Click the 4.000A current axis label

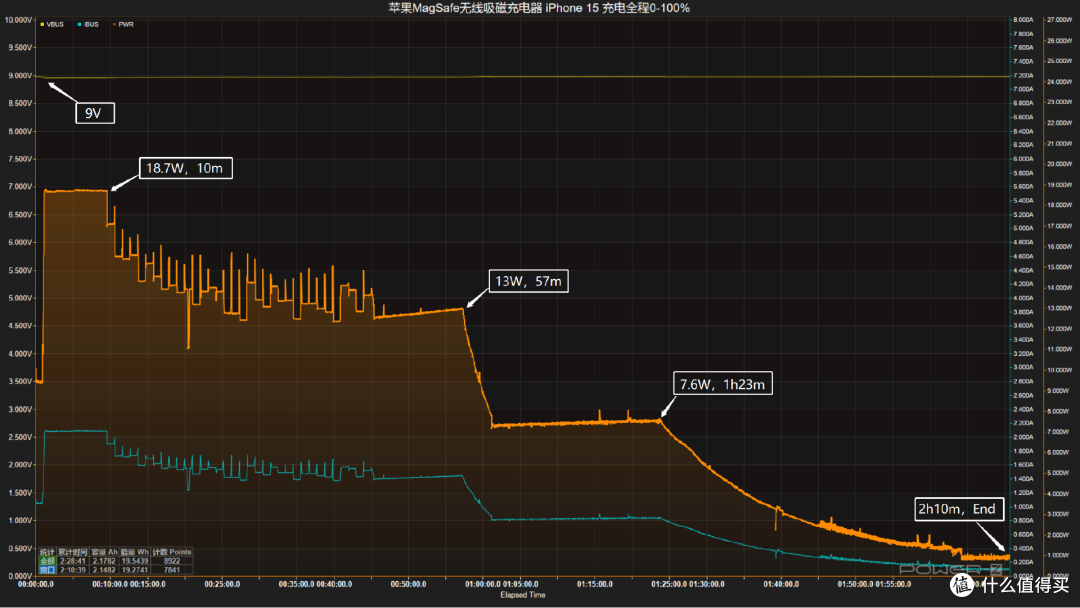pyautogui.click(x=1023, y=298)
